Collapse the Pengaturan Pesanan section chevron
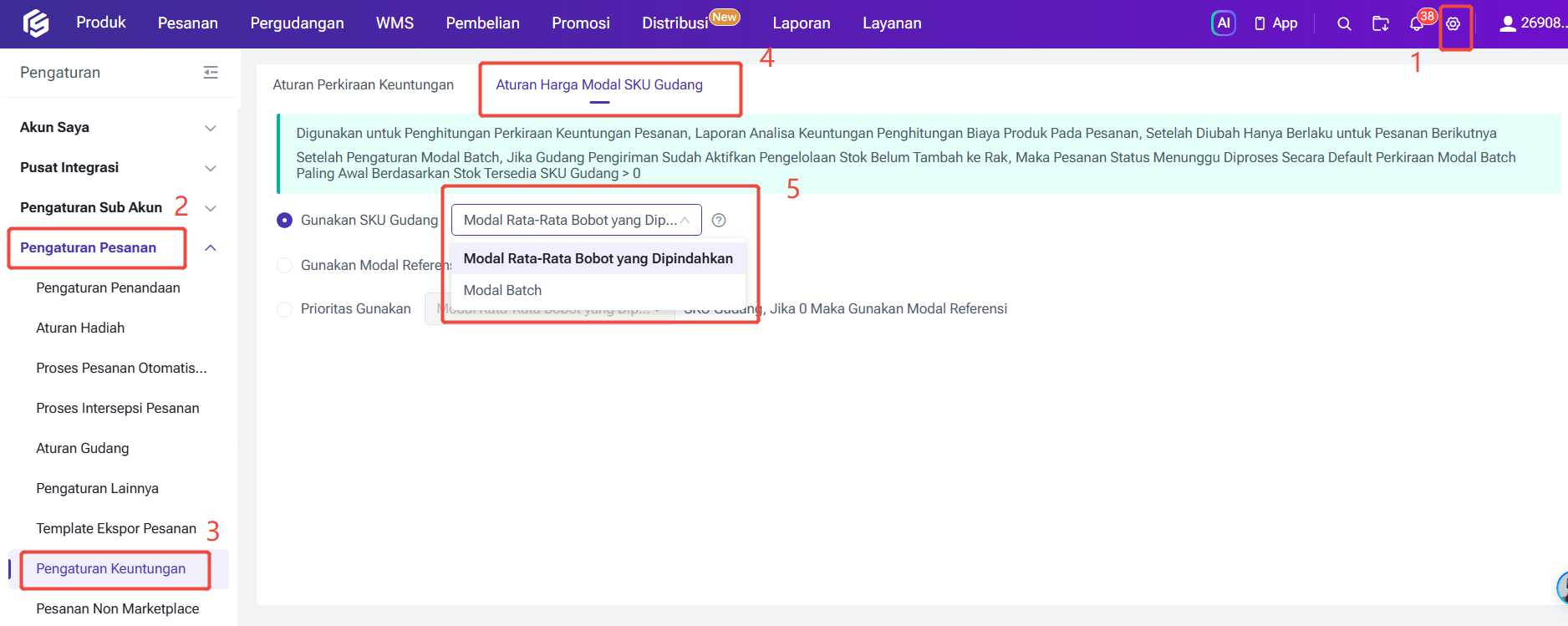The image size is (1568, 626). coord(211,247)
